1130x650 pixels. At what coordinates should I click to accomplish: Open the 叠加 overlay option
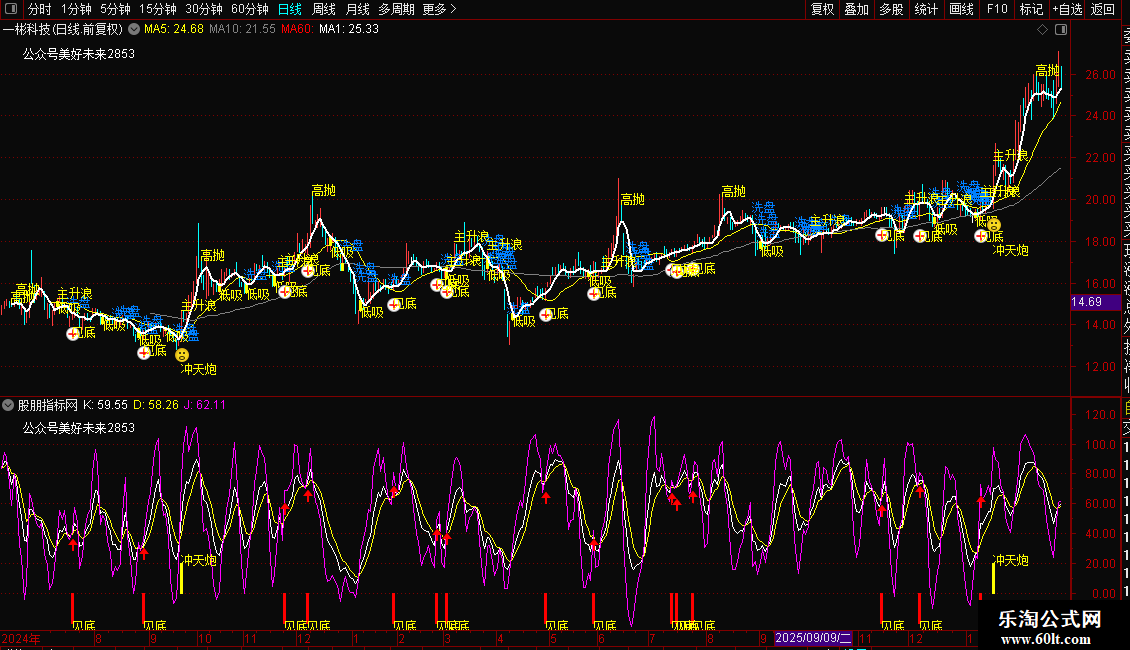(856, 9)
